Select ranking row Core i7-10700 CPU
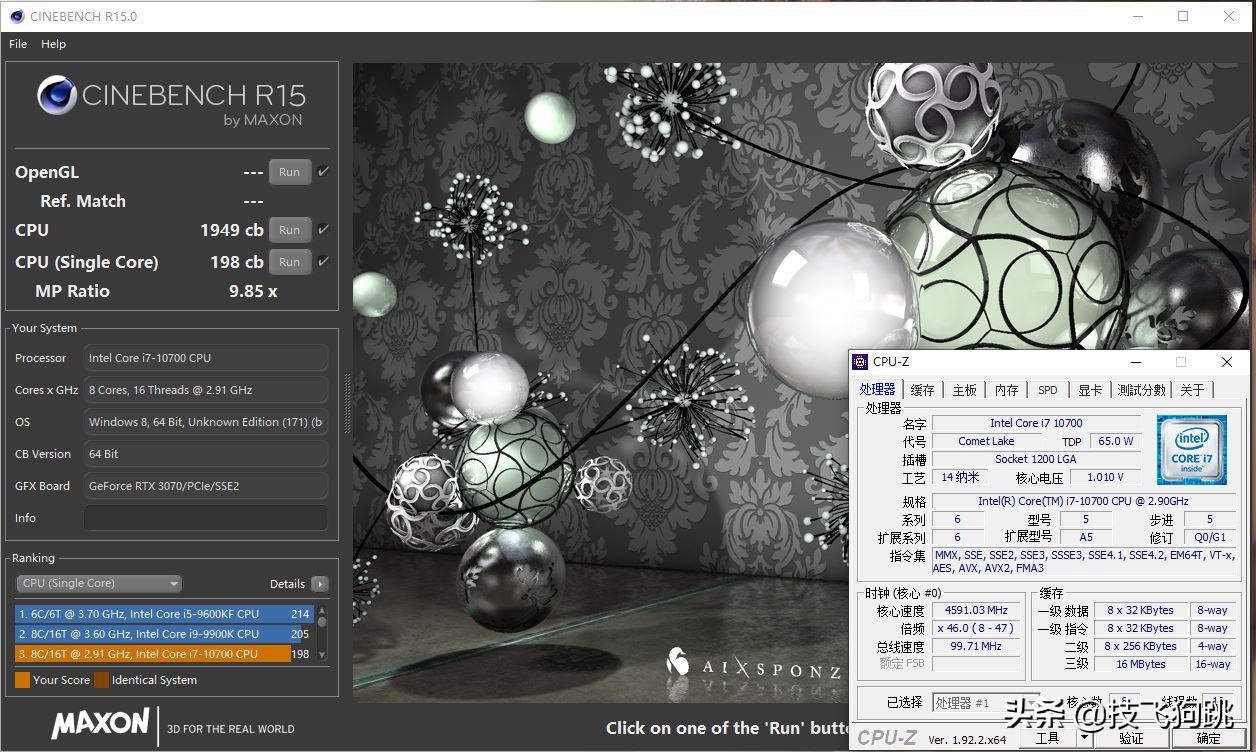 [165, 654]
